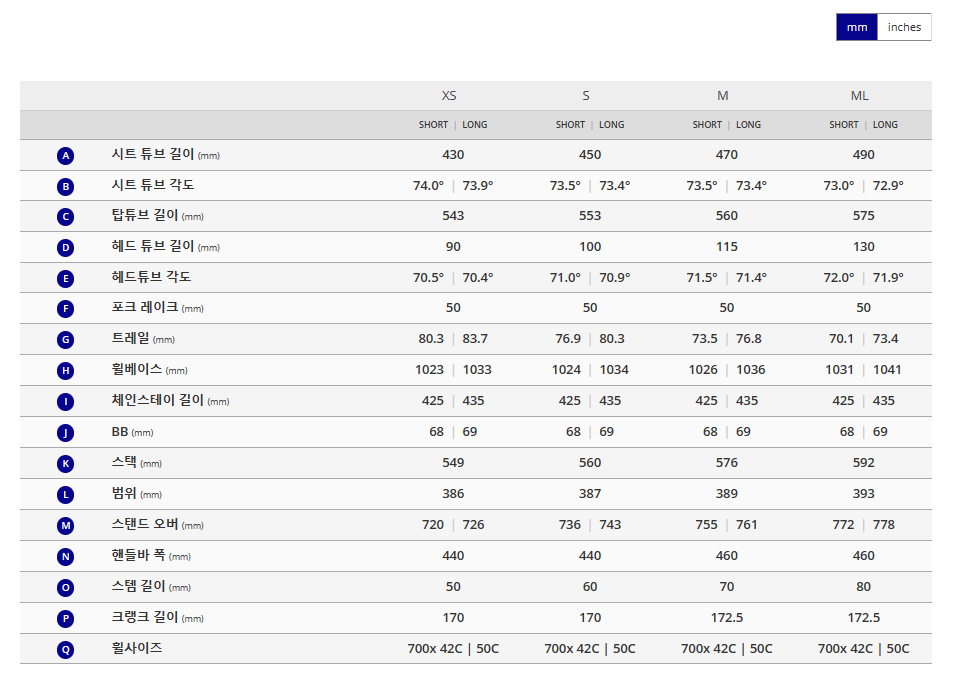The width and height of the screenshot is (959, 690).
Task: Select the ML size column header
Action: pyautogui.click(x=859, y=96)
